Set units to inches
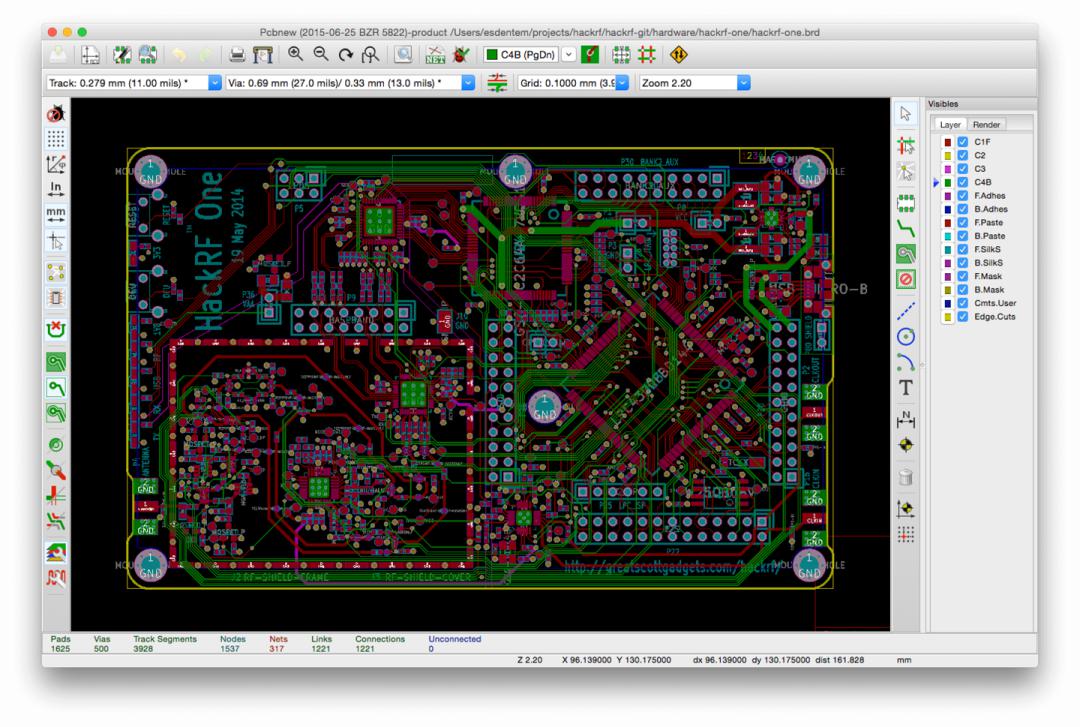The height and width of the screenshot is (727, 1080). pyautogui.click(x=56, y=189)
